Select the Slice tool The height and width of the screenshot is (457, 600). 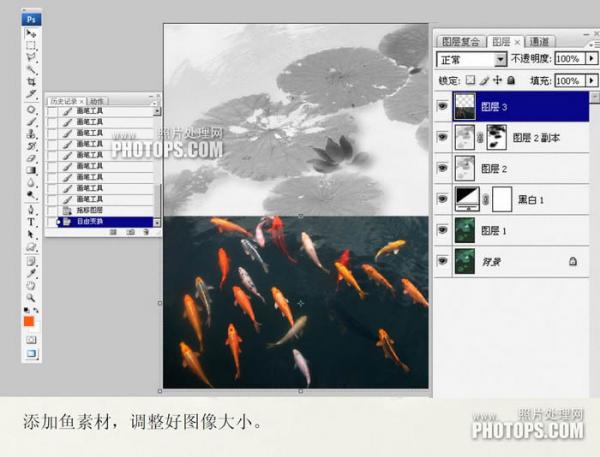point(31,93)
